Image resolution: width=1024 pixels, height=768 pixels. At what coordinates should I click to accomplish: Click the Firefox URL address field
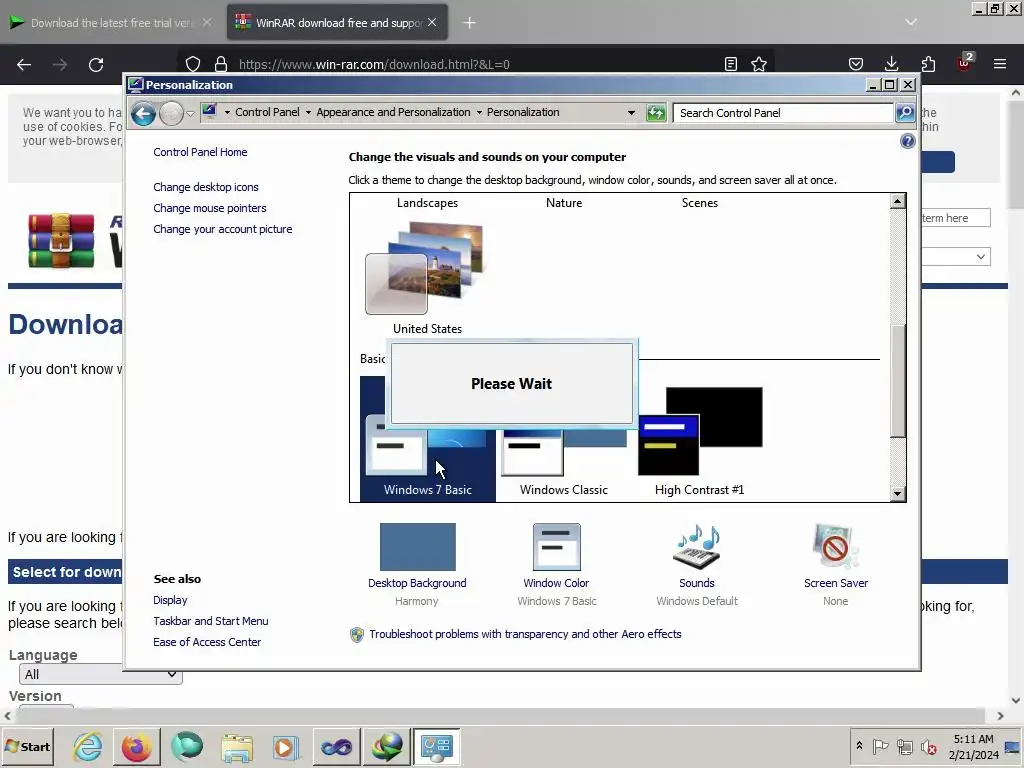tap(477, 64)
